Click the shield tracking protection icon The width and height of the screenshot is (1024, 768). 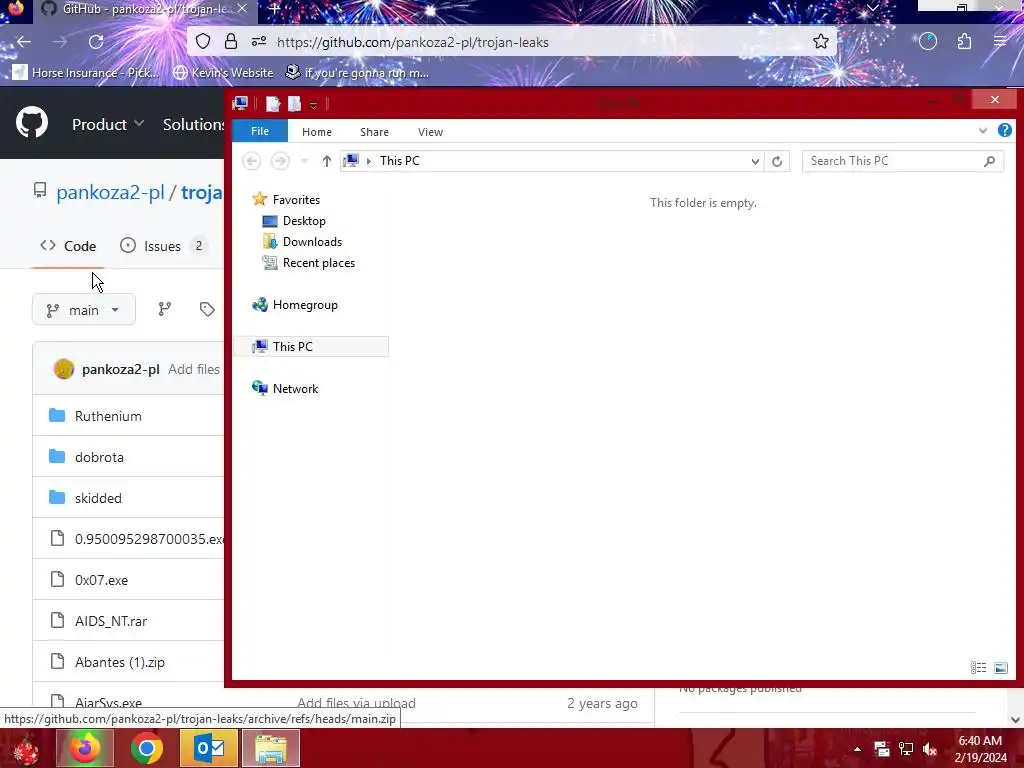(x=203, y=42)
